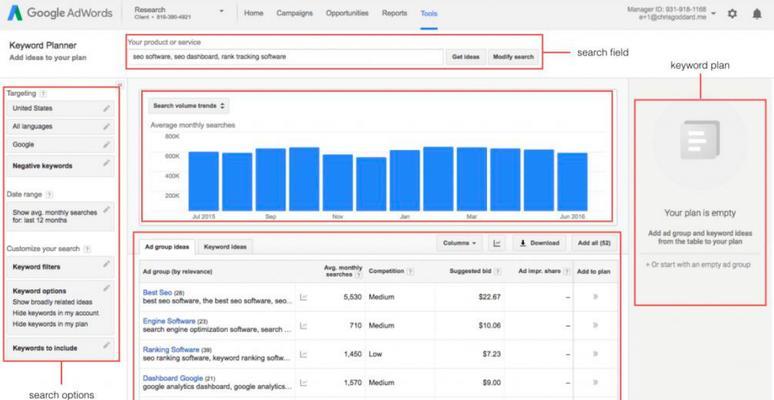Toggle the chart view icon beside Columns
The image size is (774, 400).
click(x=497, y=243)
